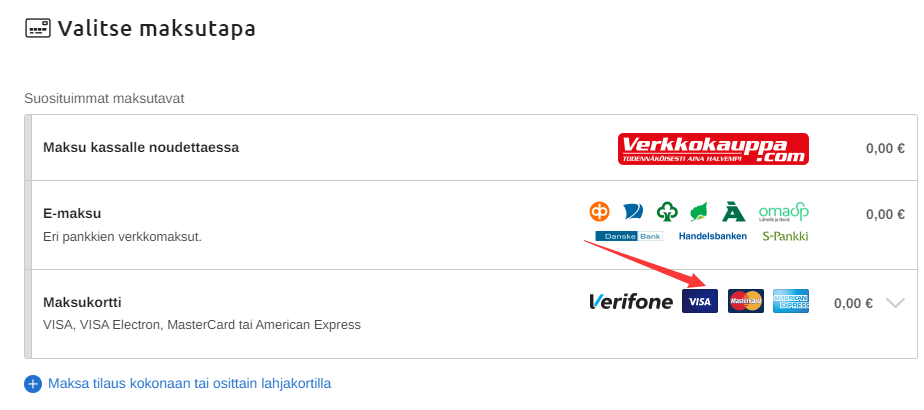Click the Valitse maksutapa card icon
Screen dimensions: 924x410
[37, 28]
